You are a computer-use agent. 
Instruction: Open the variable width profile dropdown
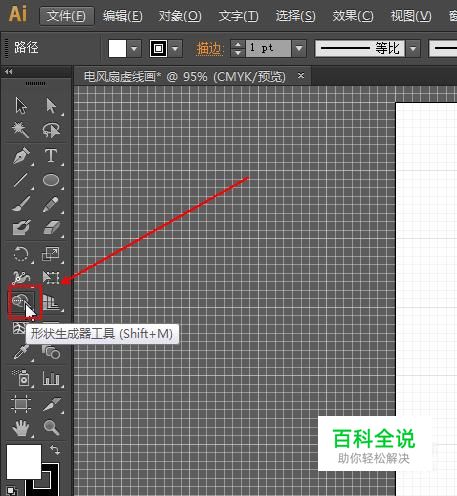click(x=413, y=49)
